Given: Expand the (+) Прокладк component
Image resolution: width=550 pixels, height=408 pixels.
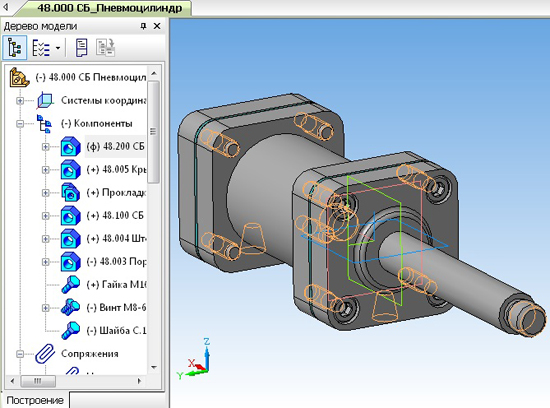Looking at the screenshot, I should click(46, 193).
